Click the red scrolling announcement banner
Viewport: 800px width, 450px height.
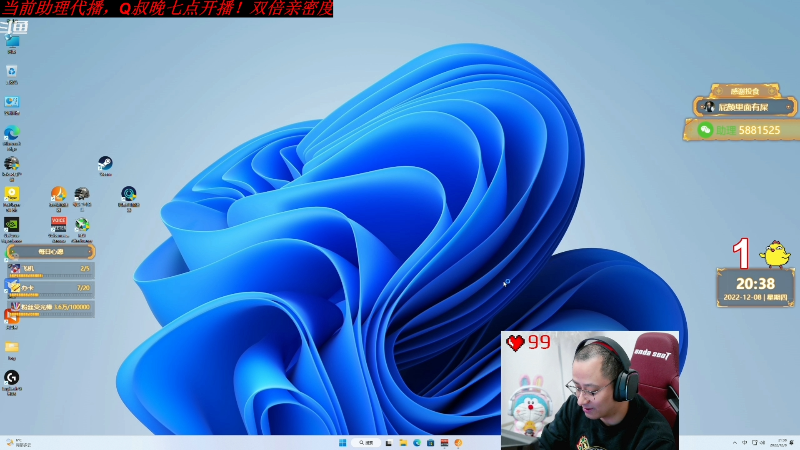tap(166, 8)
